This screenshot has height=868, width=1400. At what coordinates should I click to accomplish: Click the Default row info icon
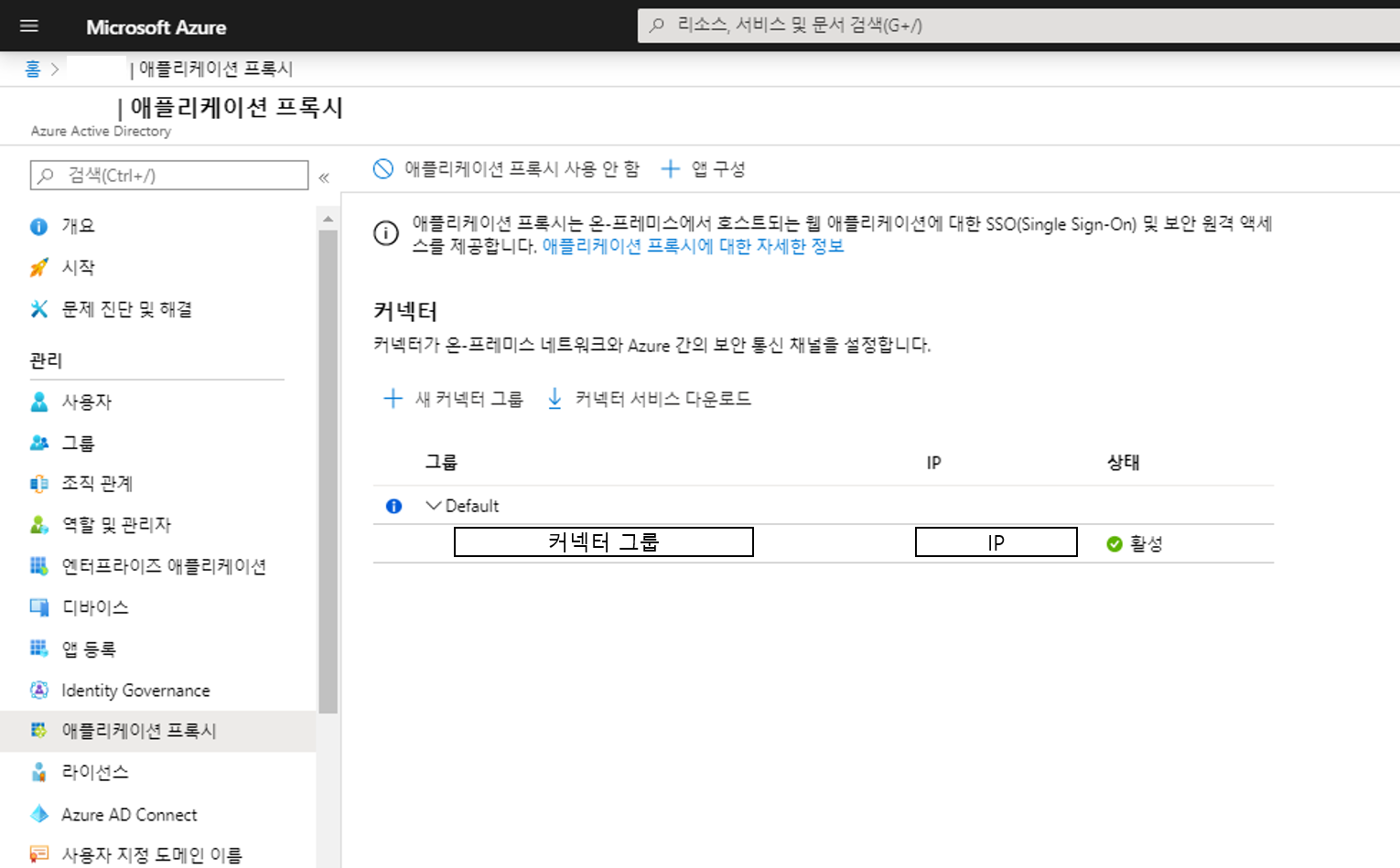point(393,506)
